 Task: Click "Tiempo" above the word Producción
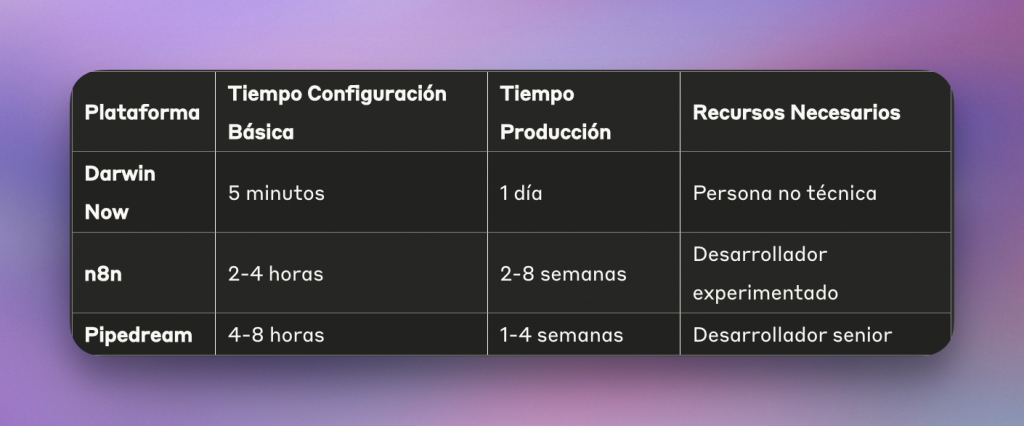tap(537, 94)
